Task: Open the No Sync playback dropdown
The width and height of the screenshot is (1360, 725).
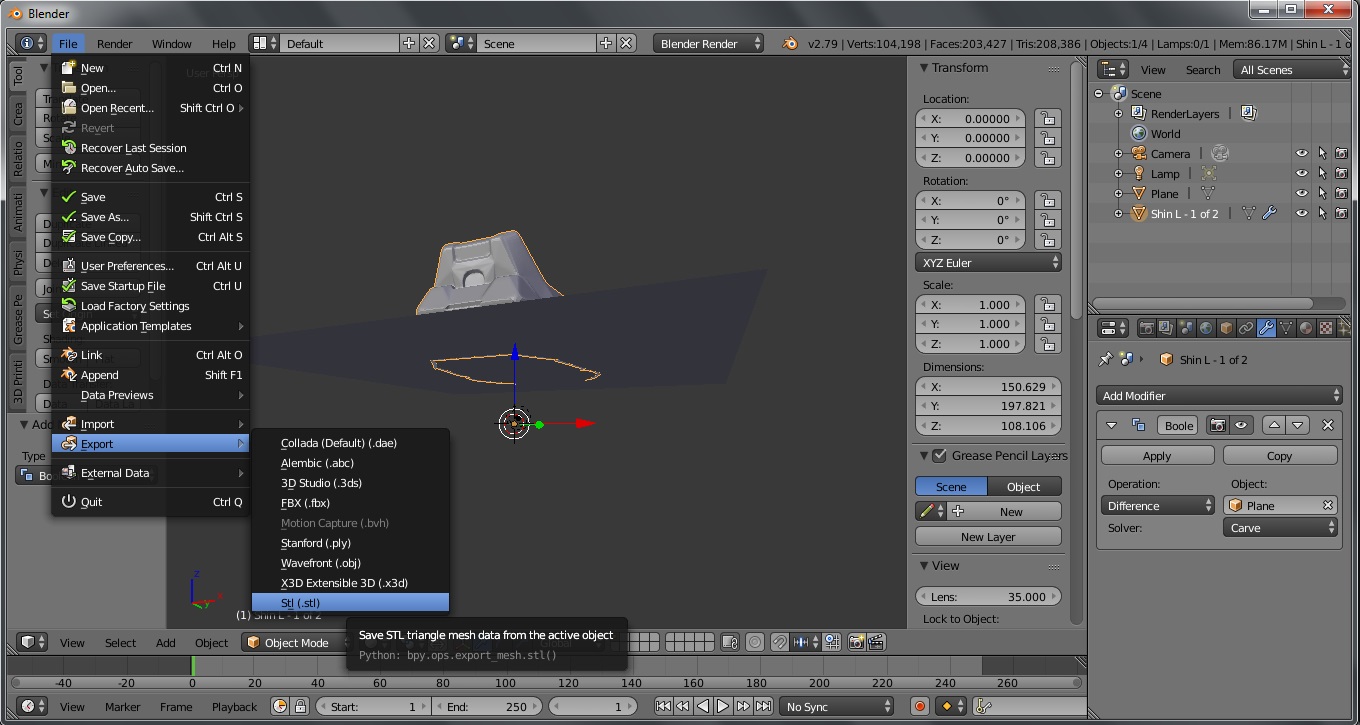Action: [836, 706]
